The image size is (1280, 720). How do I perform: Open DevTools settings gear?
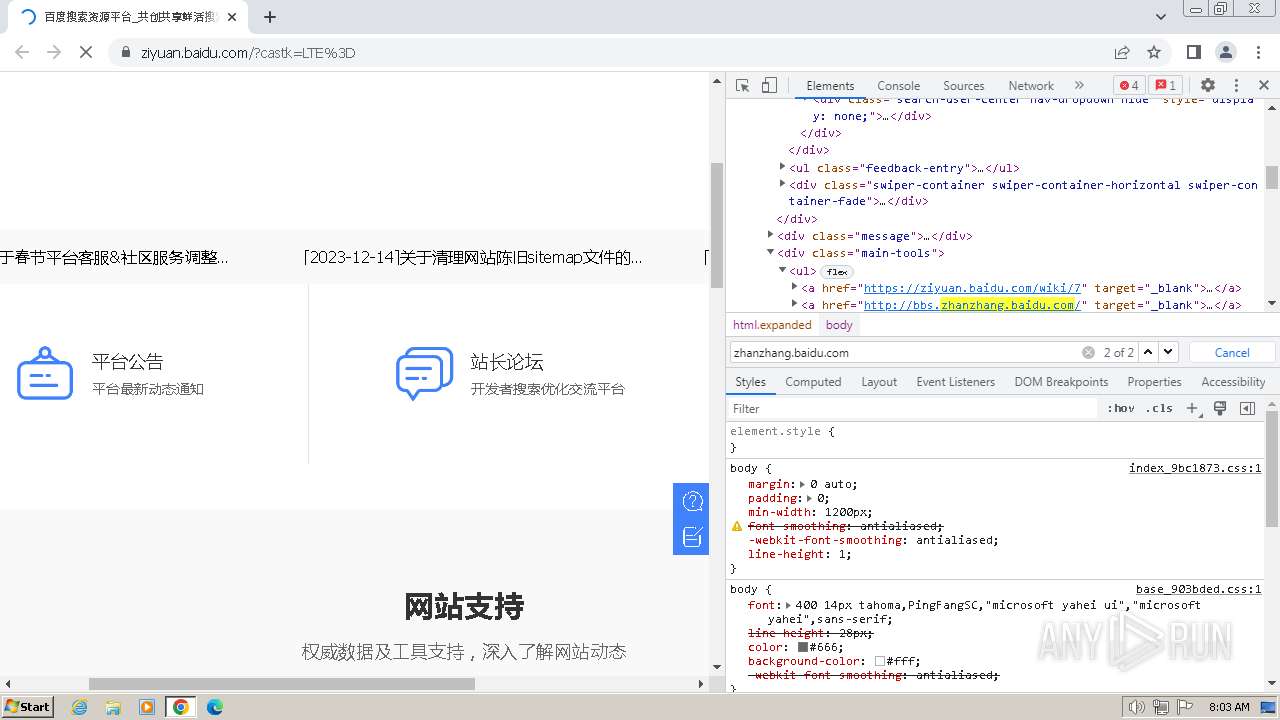coord(1208,86)
